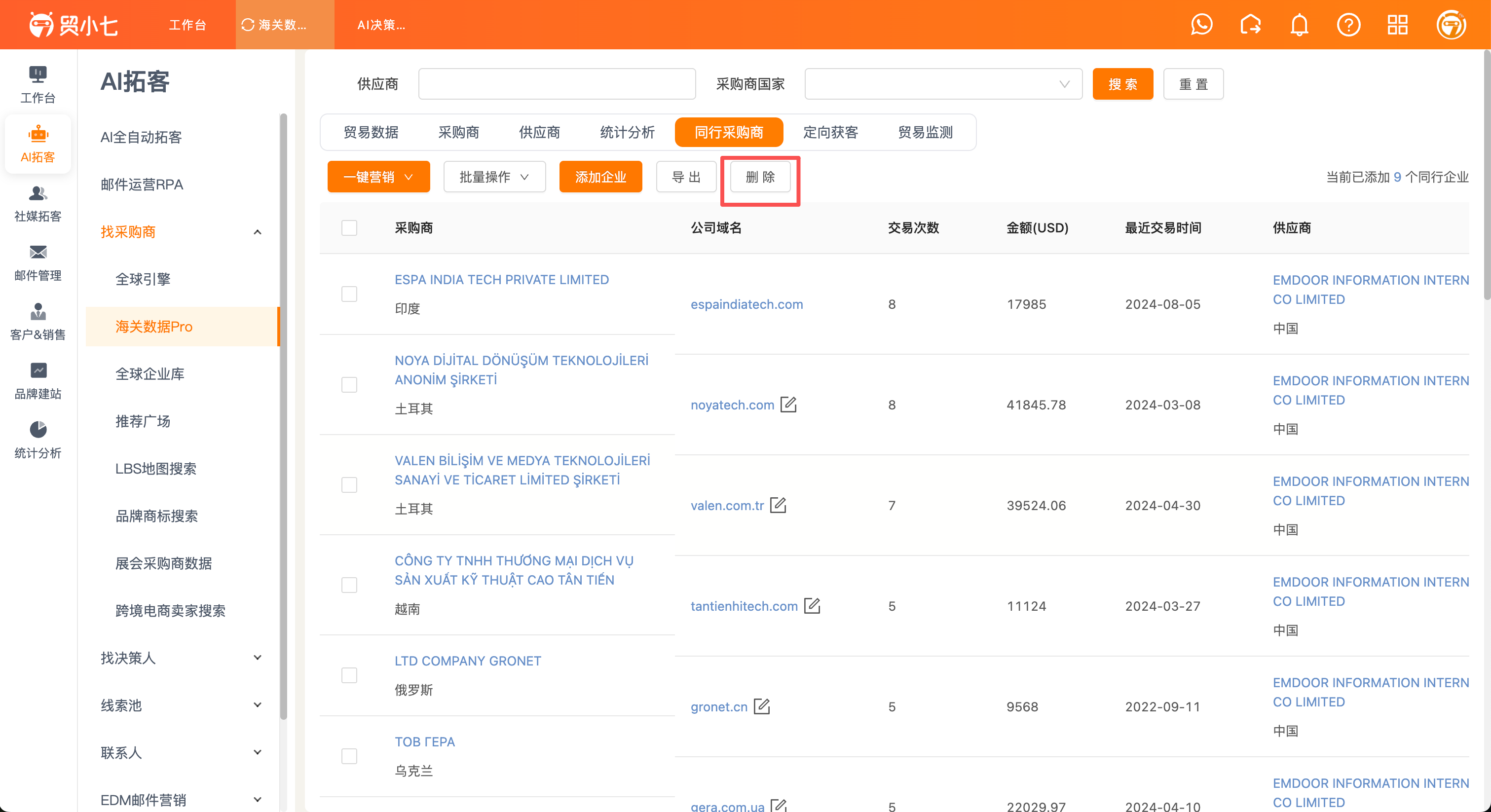Open espaindiatech.com domain link

pyautogui.click(x=746, y=304)
